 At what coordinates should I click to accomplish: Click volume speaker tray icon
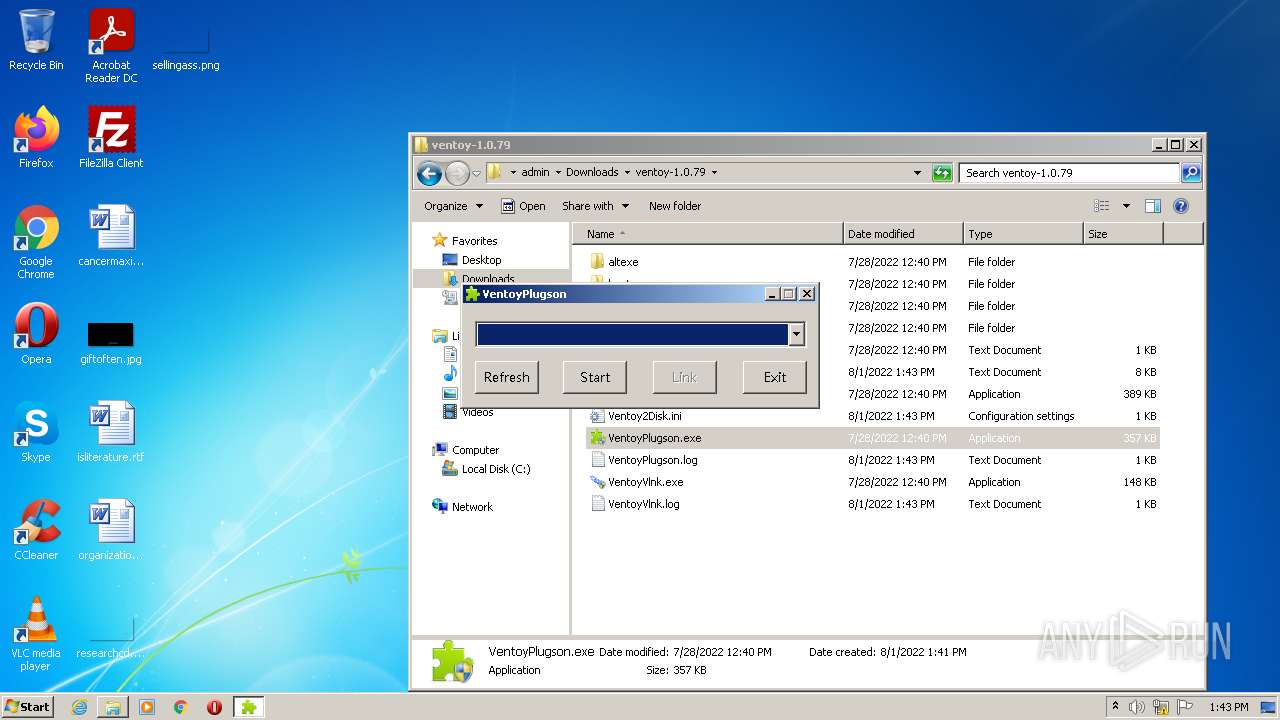point(1137,707)
